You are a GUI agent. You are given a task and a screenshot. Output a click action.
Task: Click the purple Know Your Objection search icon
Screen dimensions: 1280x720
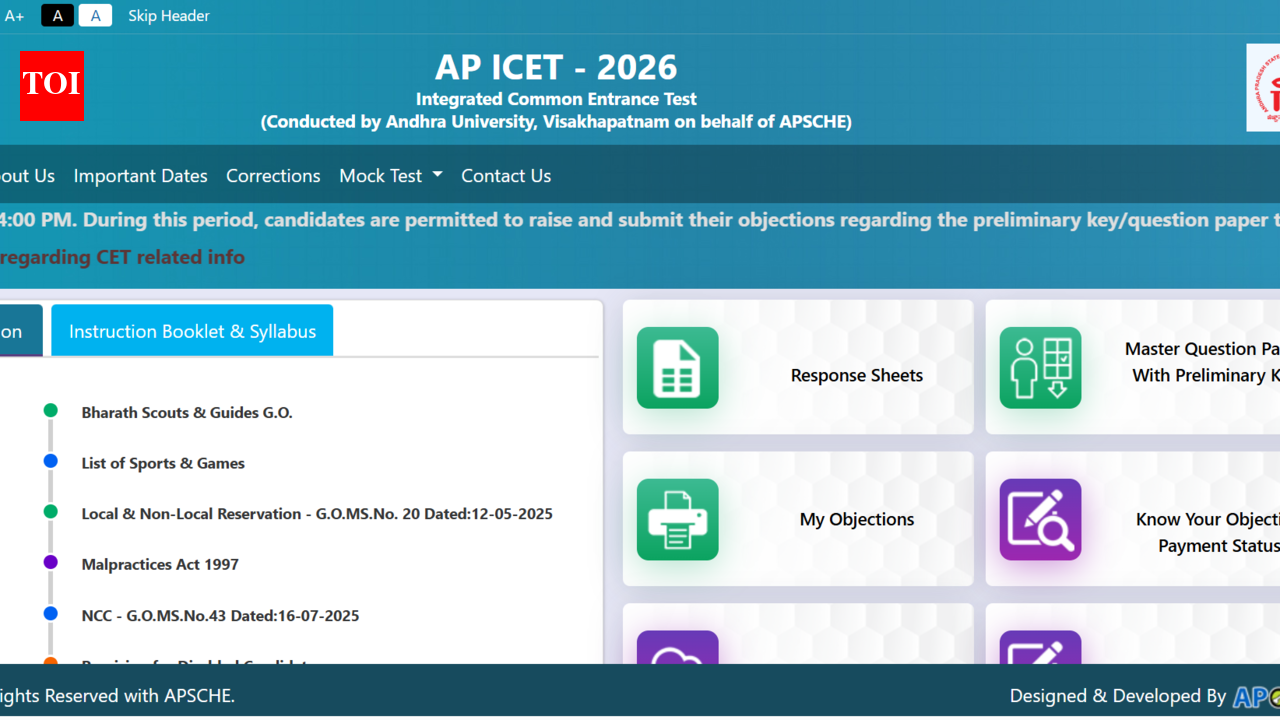coord(1040,519)
